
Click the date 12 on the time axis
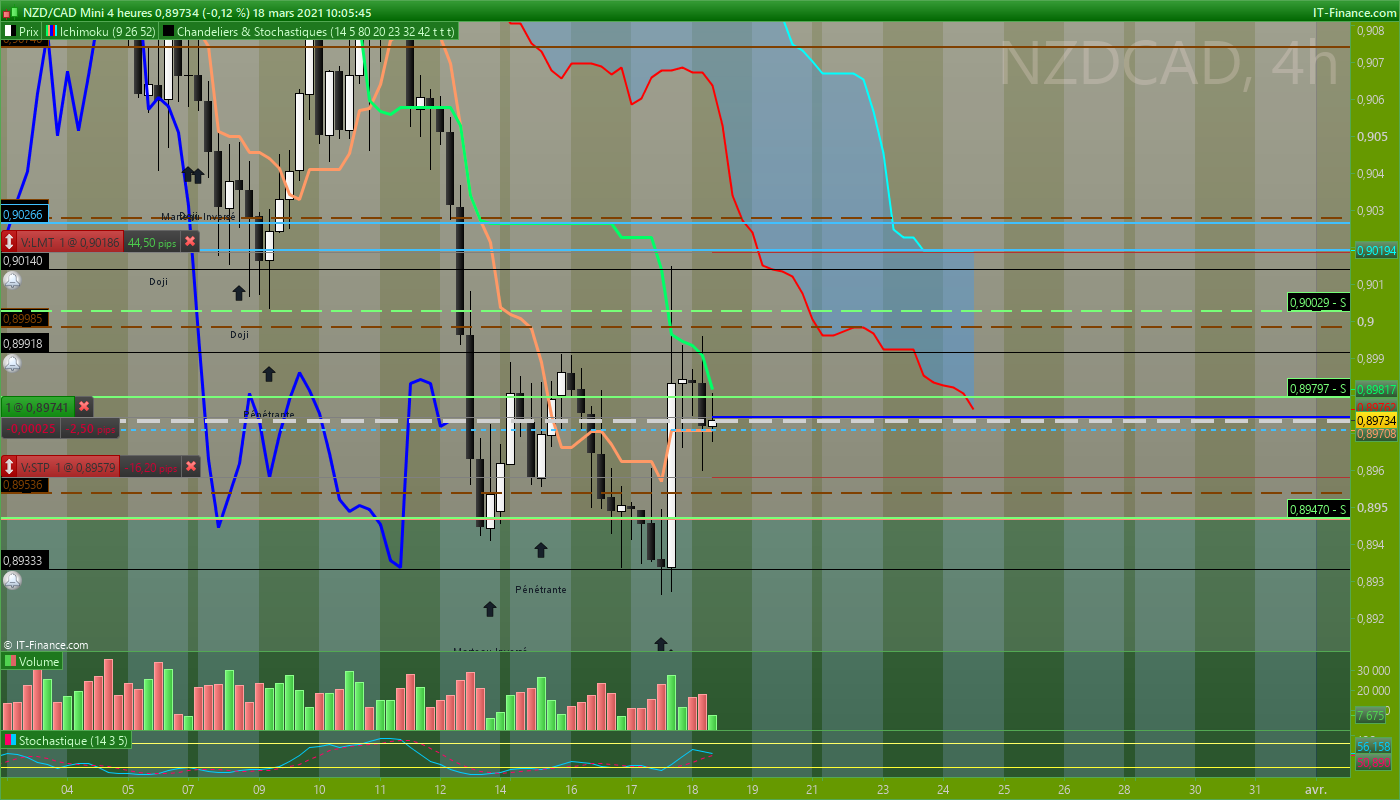coord(441,789)
